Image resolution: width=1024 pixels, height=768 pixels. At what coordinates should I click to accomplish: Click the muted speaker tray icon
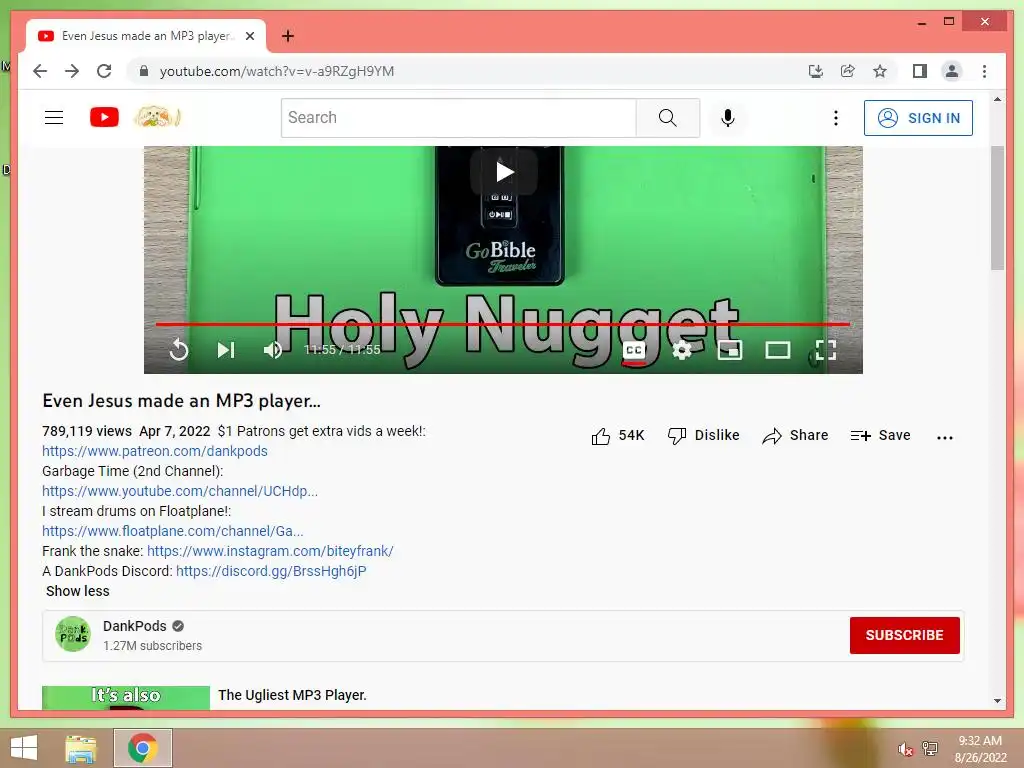905,749
